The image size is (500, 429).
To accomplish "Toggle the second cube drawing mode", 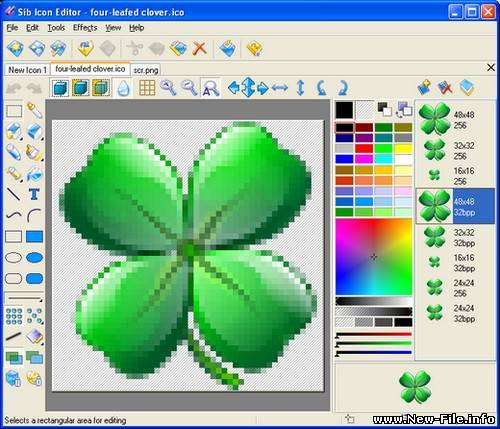I will pyautogui.click(x=80, y=88).
